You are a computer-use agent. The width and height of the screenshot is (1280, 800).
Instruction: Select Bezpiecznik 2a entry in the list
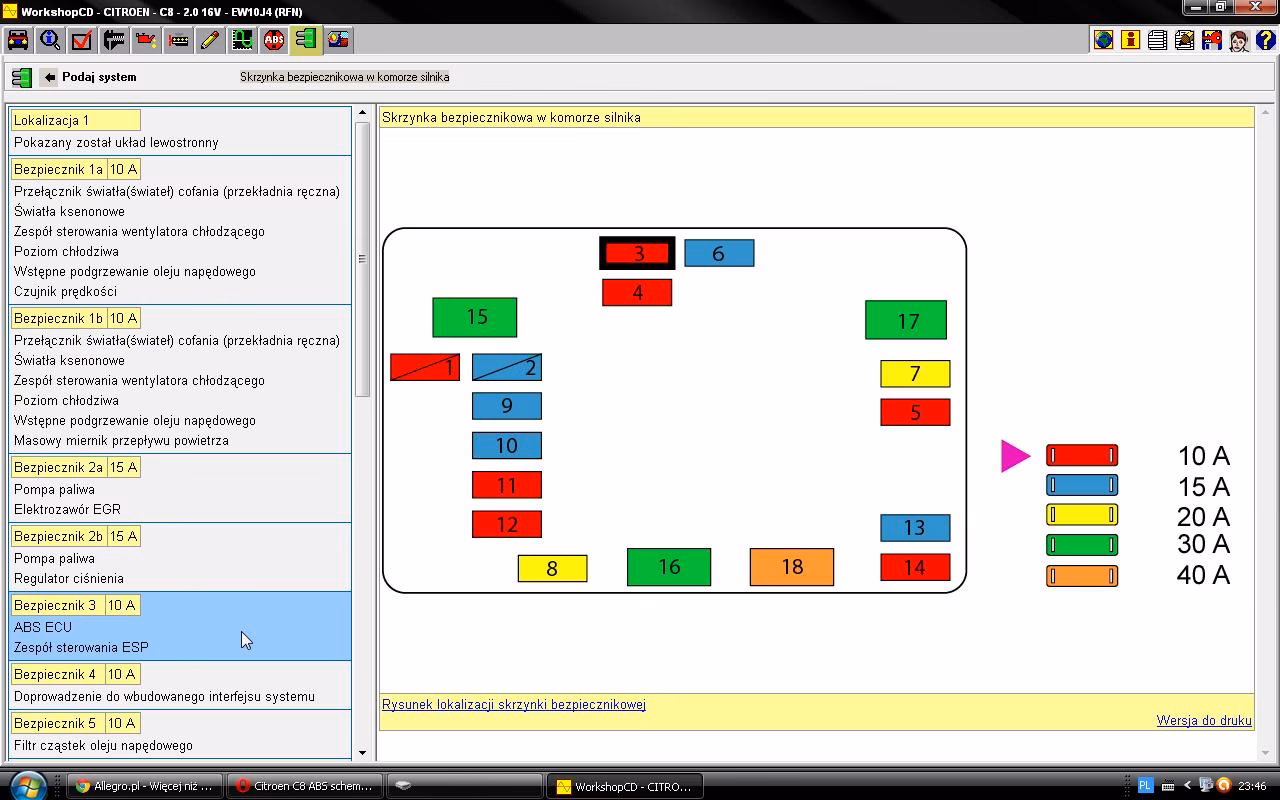point(58,467)
